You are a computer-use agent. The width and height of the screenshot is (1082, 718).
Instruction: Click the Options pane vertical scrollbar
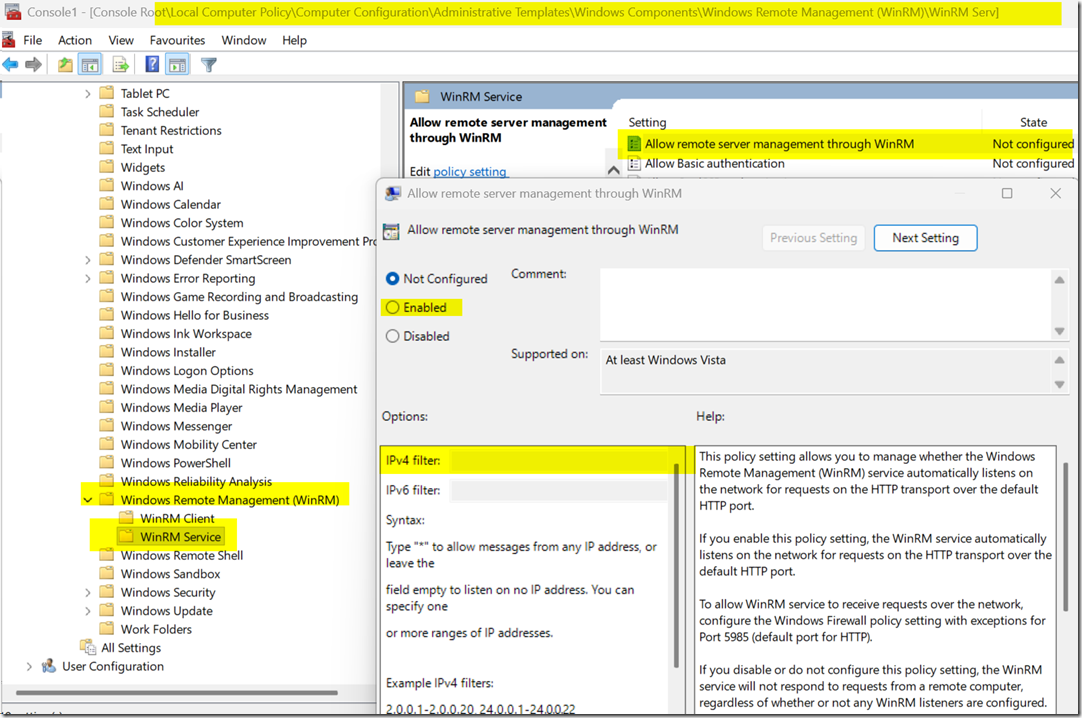(x=676, y=566)
